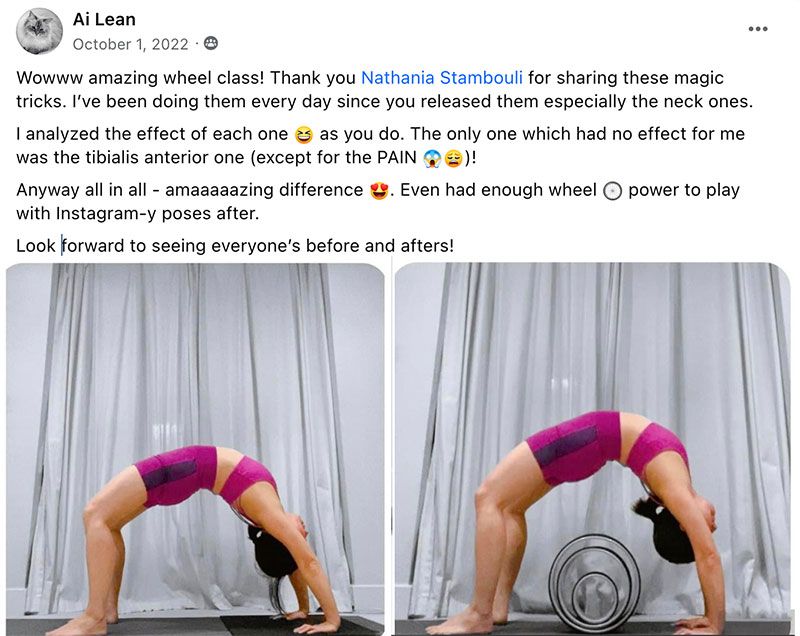Click the word "forward" beside the text cursor
800x636 pixels.
[93, 246]
